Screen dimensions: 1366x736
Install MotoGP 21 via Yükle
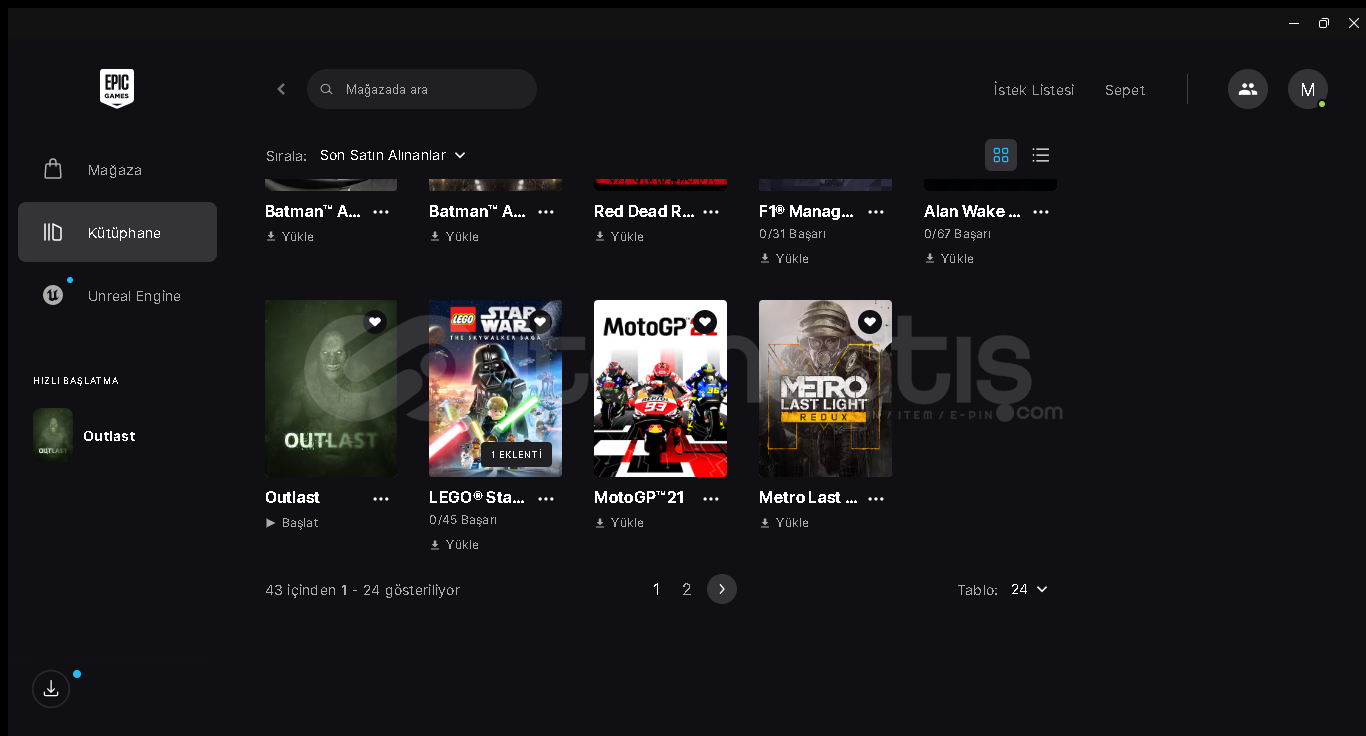620,523
